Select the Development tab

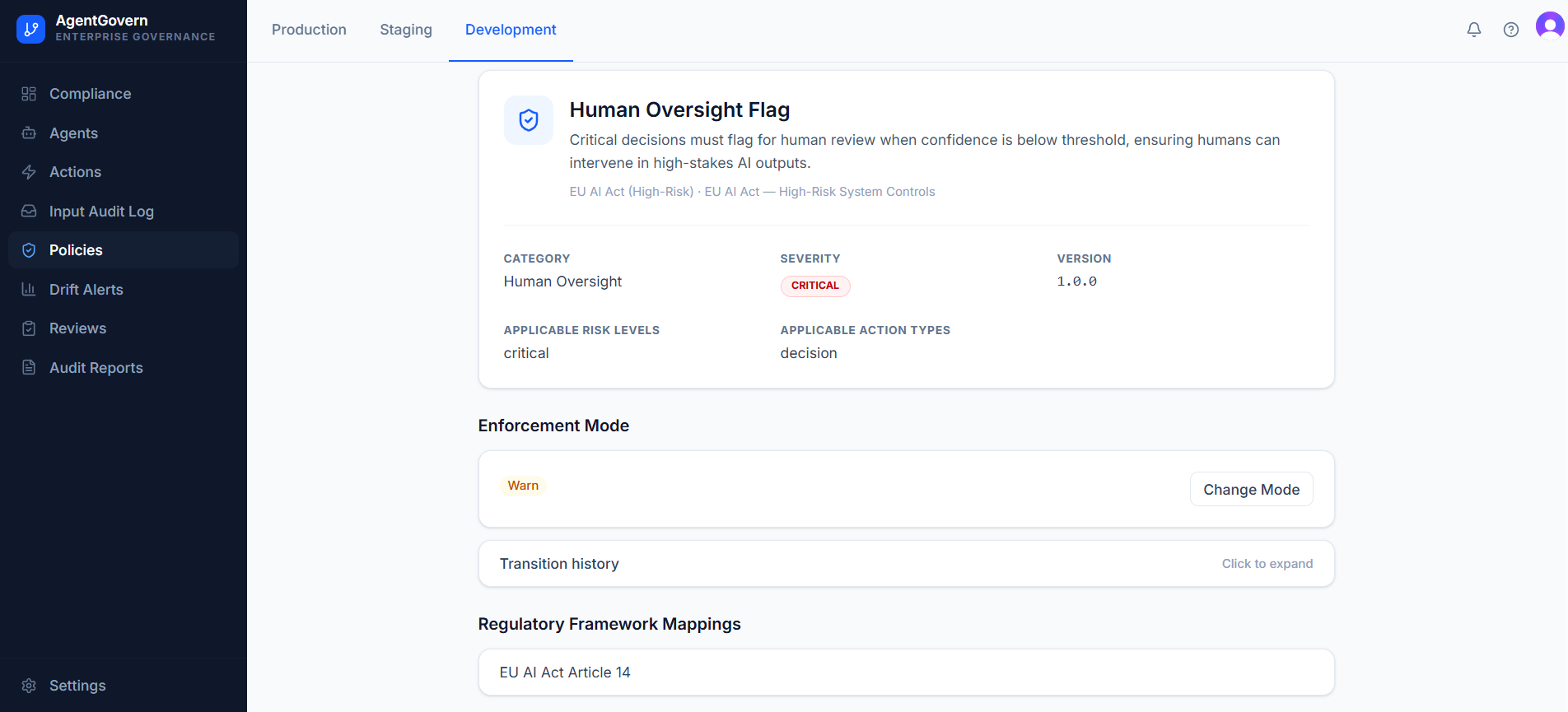coord(511,30)
